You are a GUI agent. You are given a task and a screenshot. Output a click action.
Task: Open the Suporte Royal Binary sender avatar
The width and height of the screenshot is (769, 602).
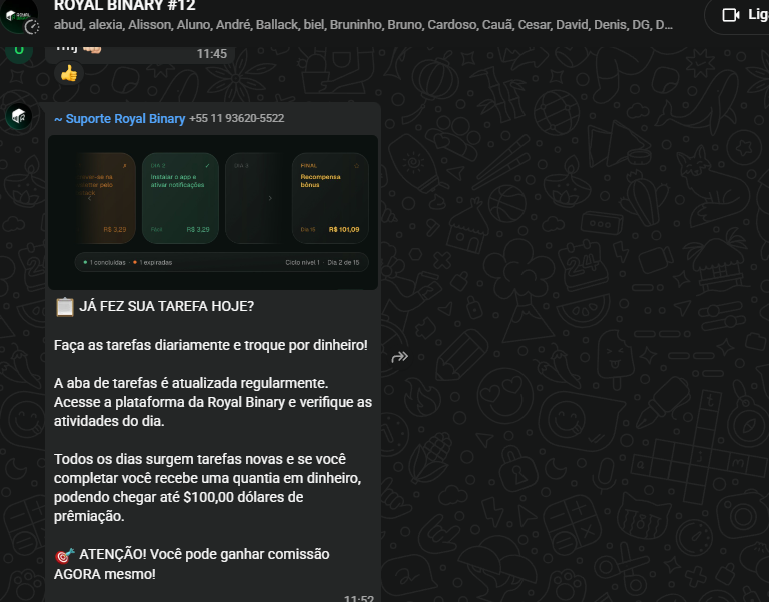(x=19, y=117)
